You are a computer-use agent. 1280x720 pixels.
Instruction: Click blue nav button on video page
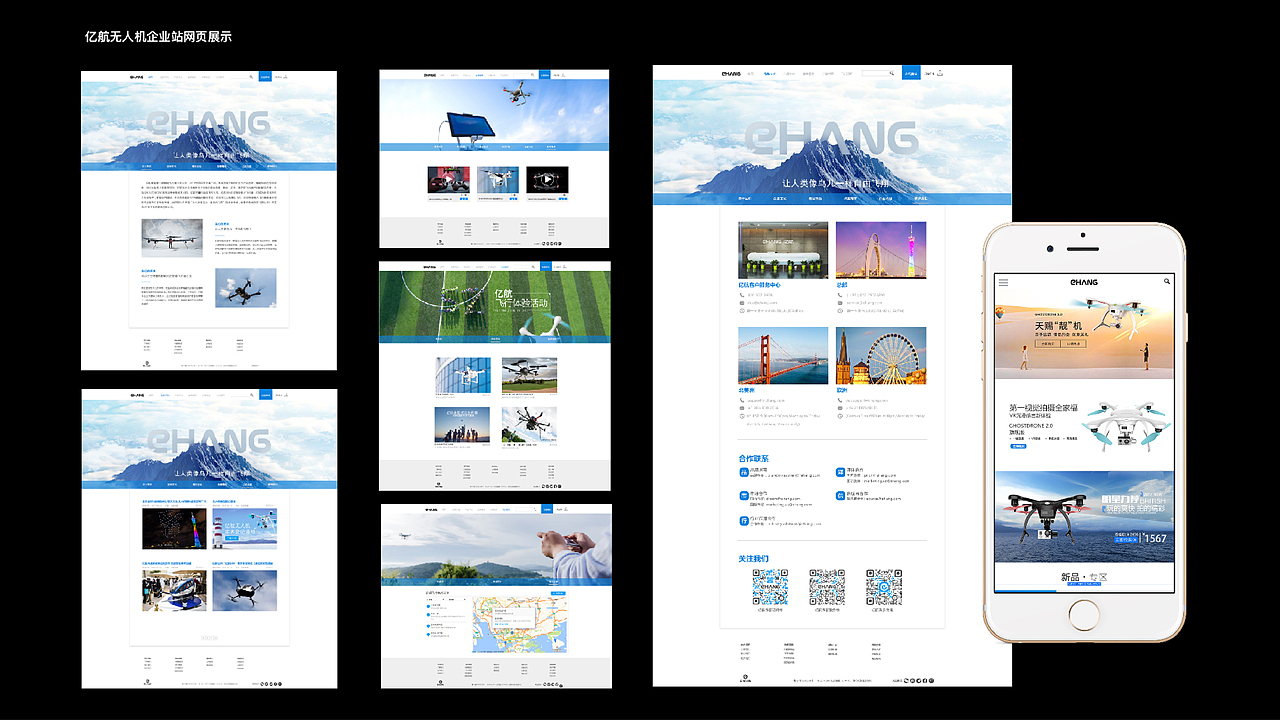point(544,74)
